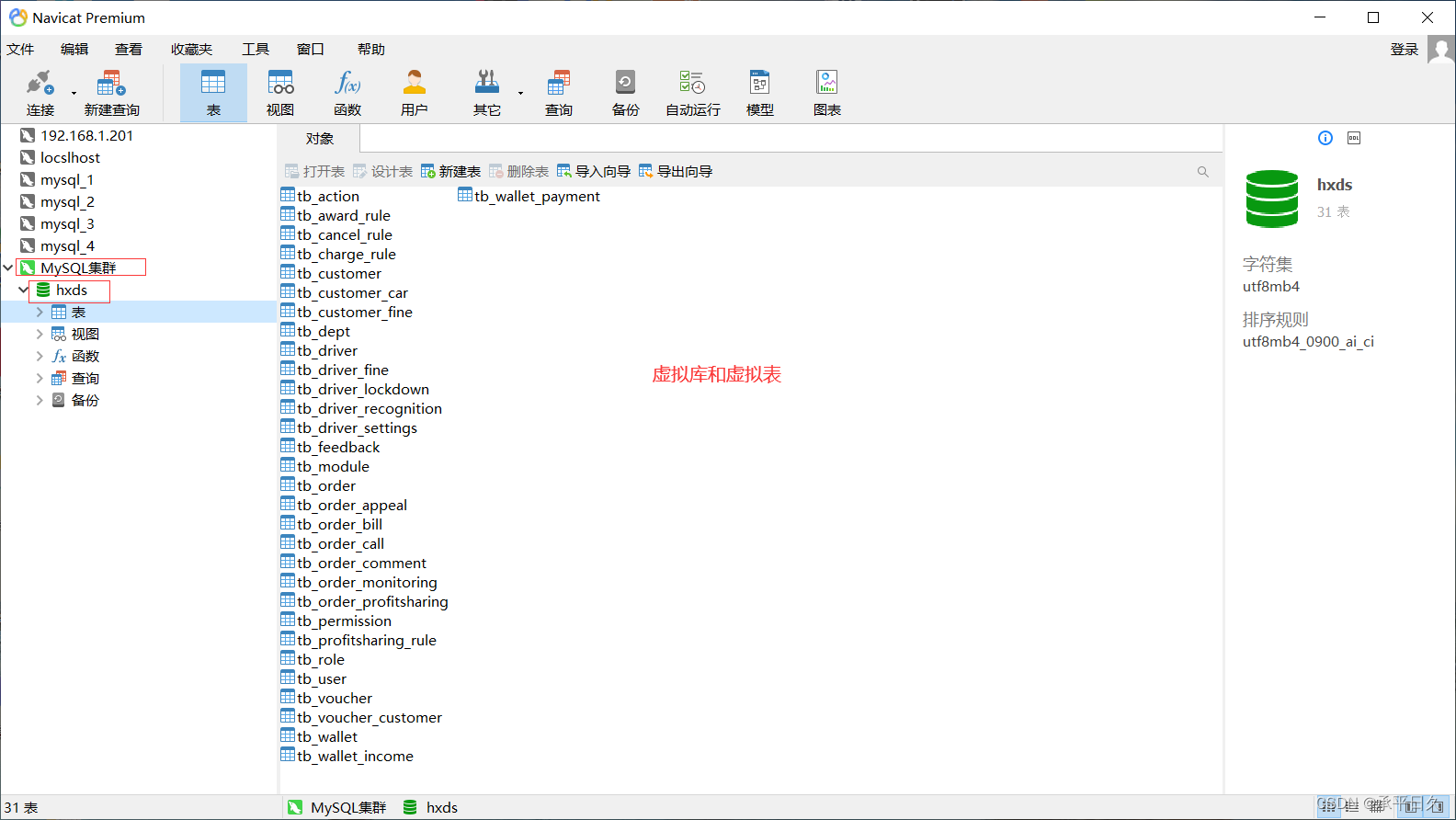
Task: Select the Table (表) toolbar button
Action: click(213, 93)
